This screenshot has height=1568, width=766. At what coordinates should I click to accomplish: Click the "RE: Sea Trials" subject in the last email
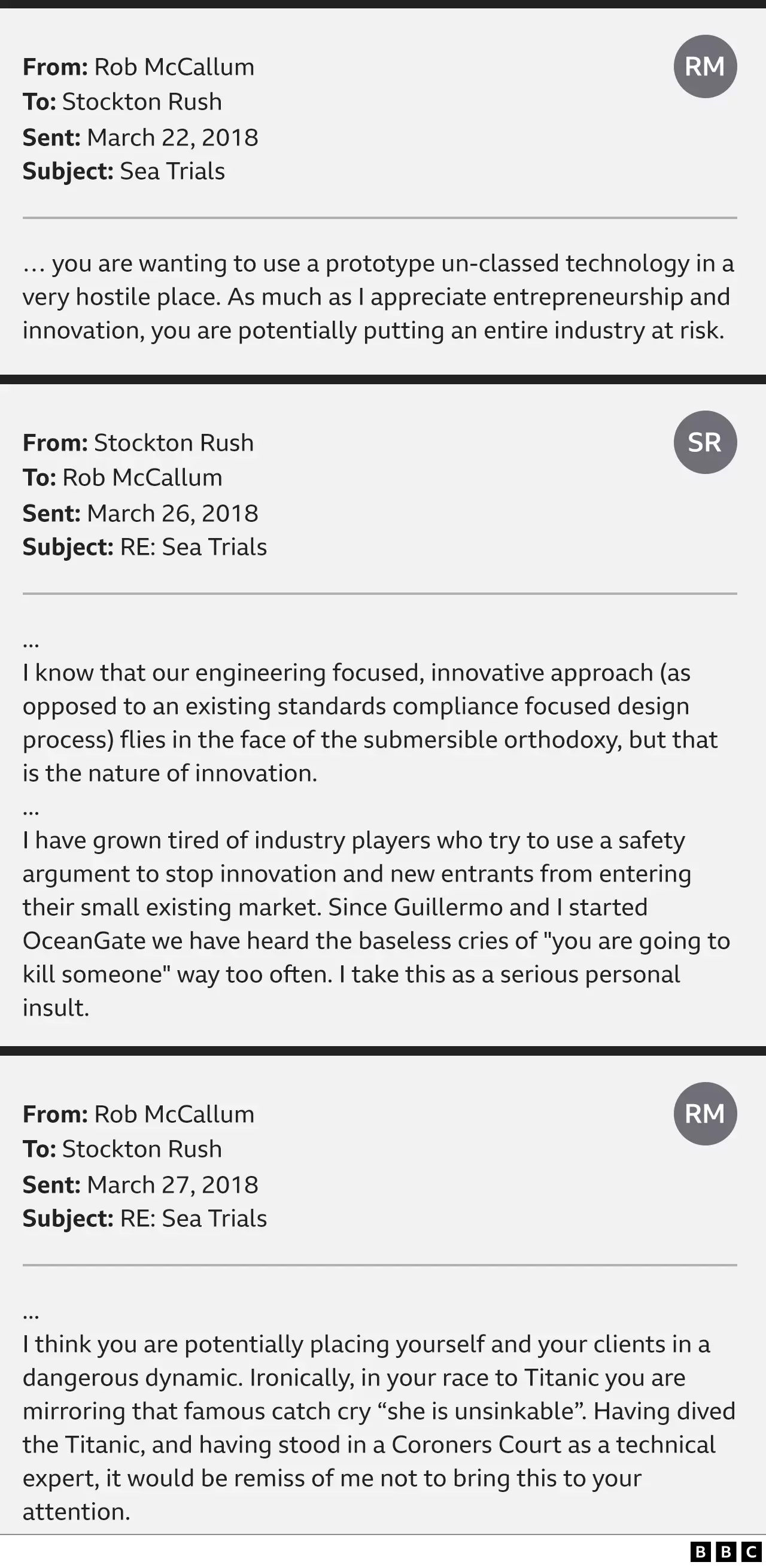click(193, 1218)
